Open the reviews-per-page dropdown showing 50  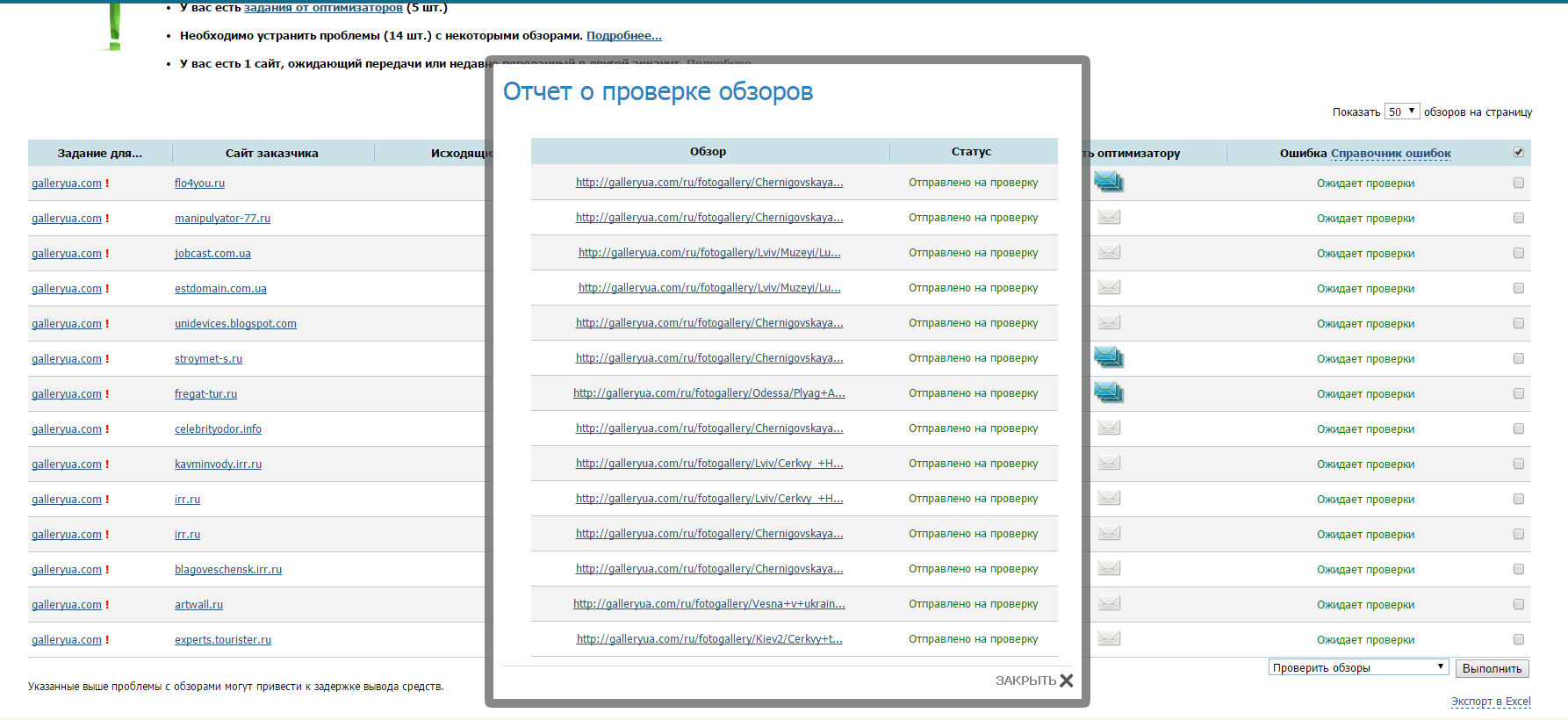(1402, 112)
